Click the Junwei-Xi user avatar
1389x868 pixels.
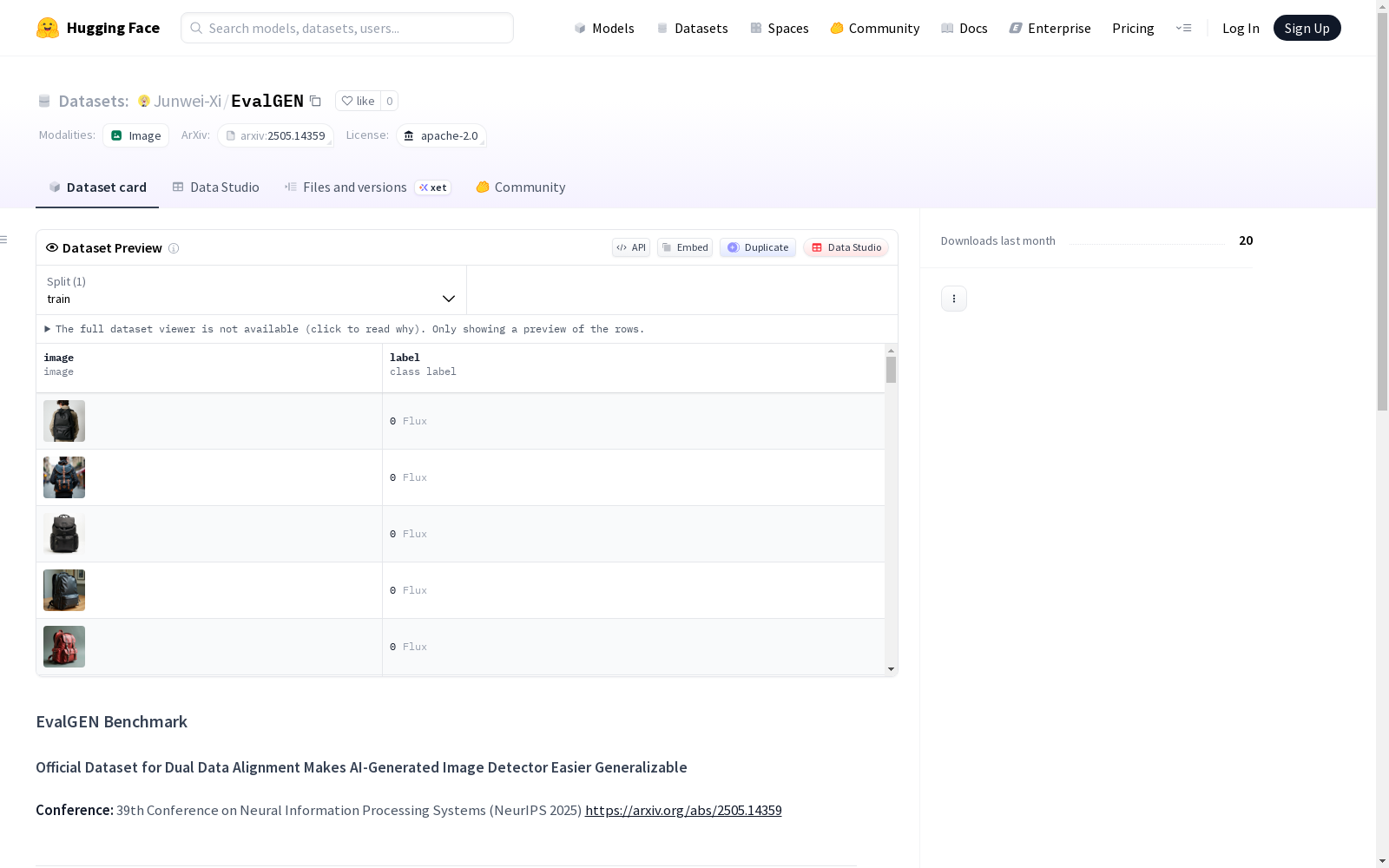144,101
